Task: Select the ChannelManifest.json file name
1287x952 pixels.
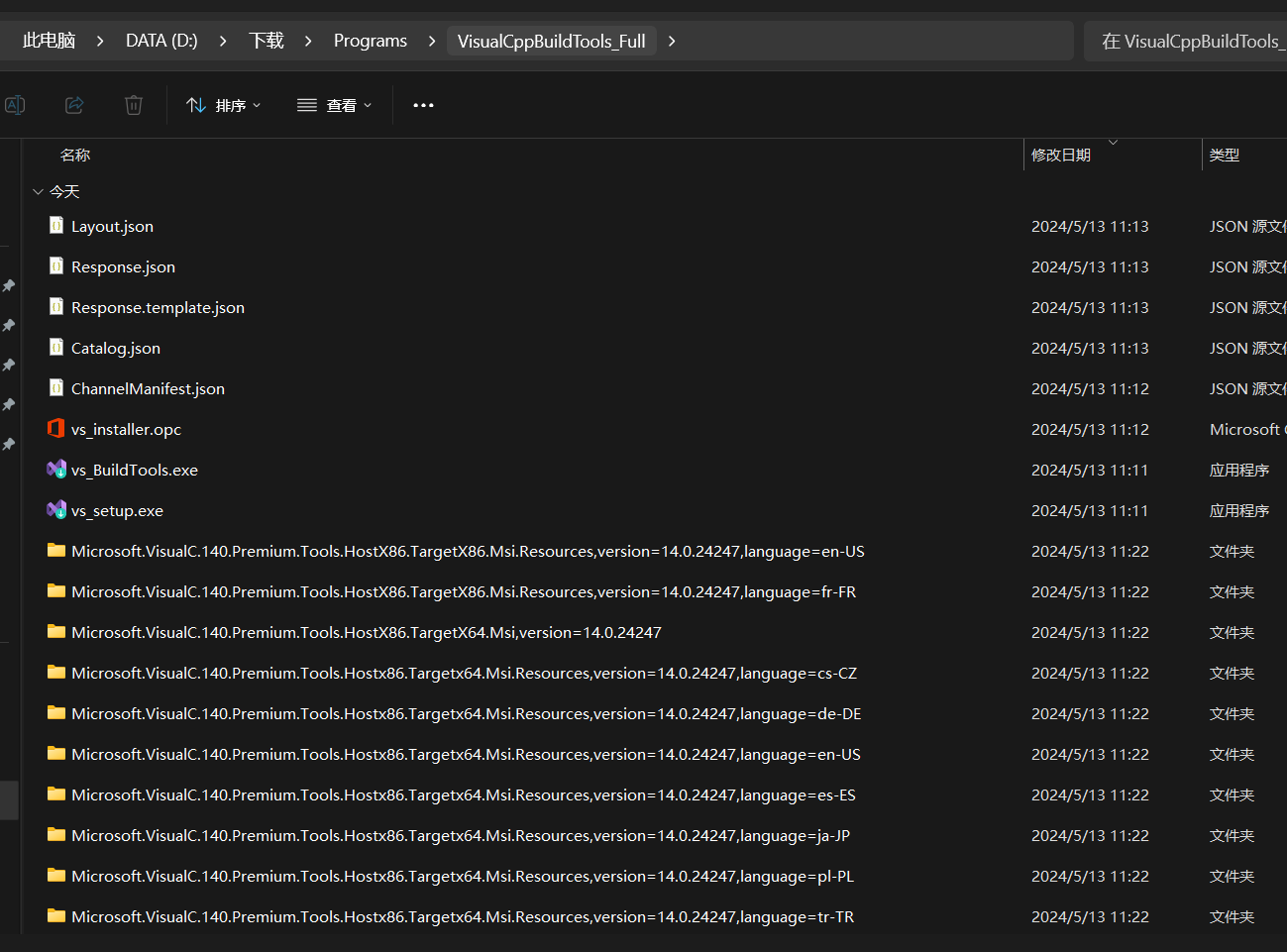Action: click(x=148, y=389)
